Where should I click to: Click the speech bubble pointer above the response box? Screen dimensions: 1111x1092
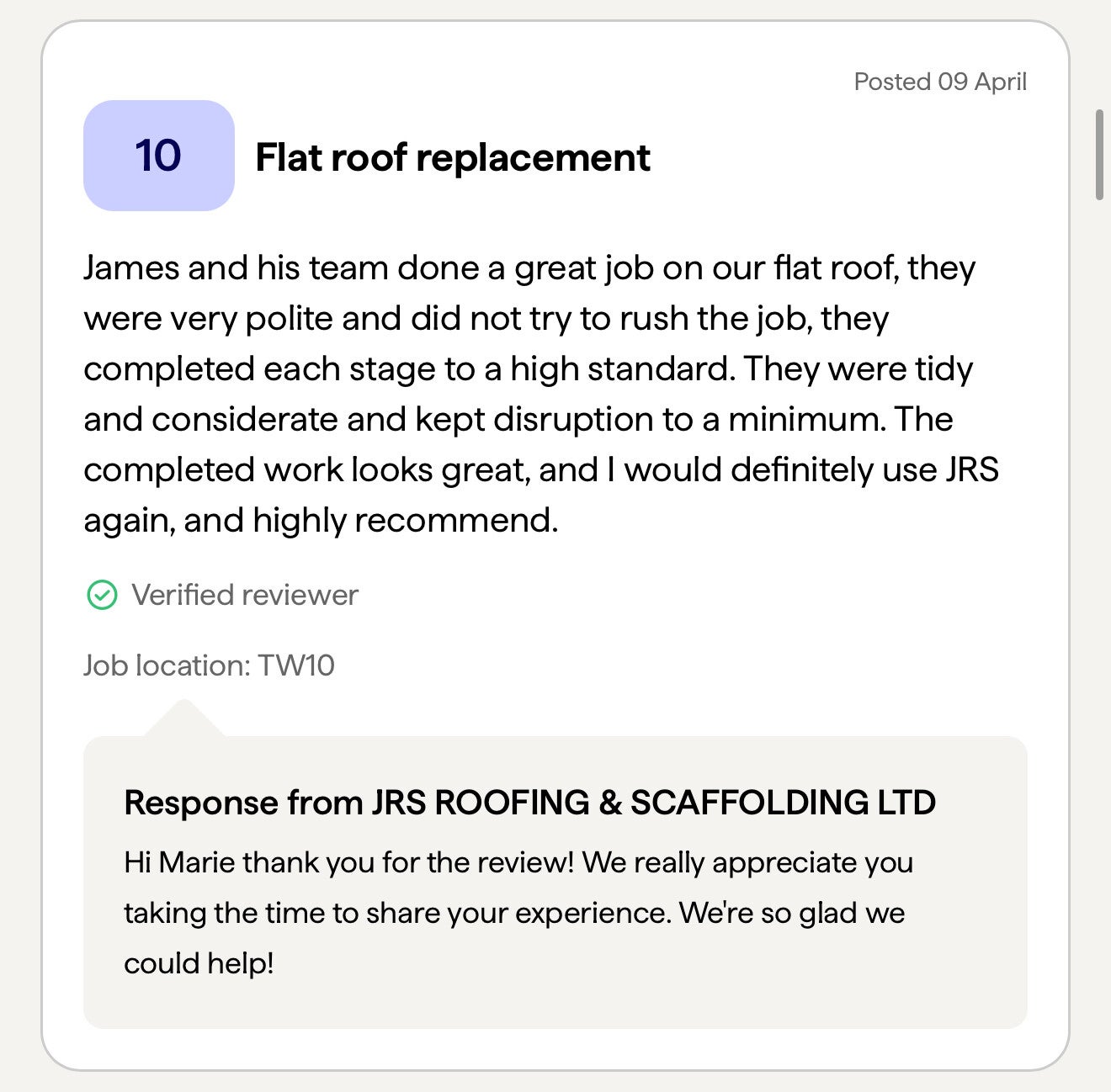click(x=183, y=719)
